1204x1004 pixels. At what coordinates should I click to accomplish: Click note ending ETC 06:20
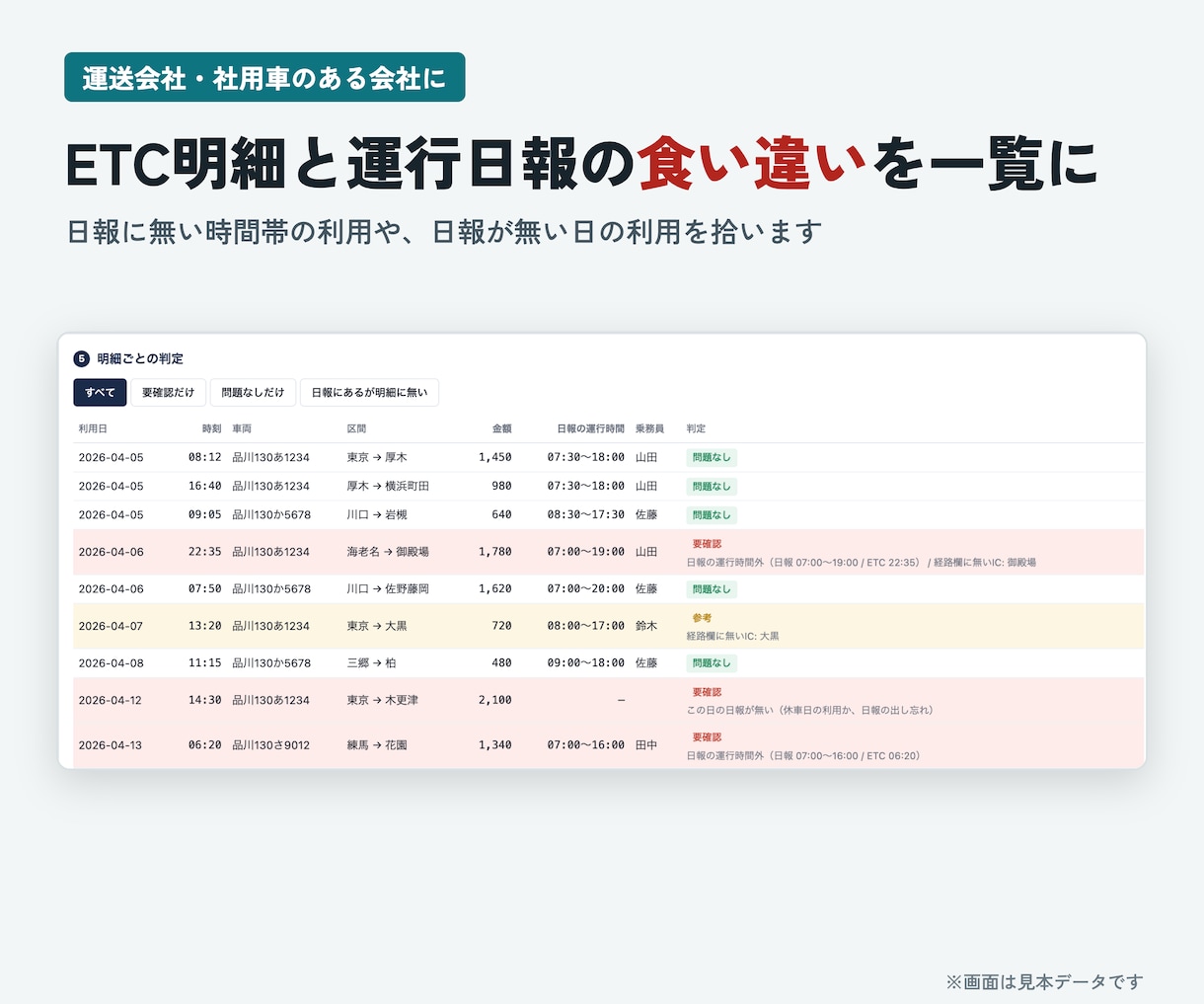(x=803, y=755)
